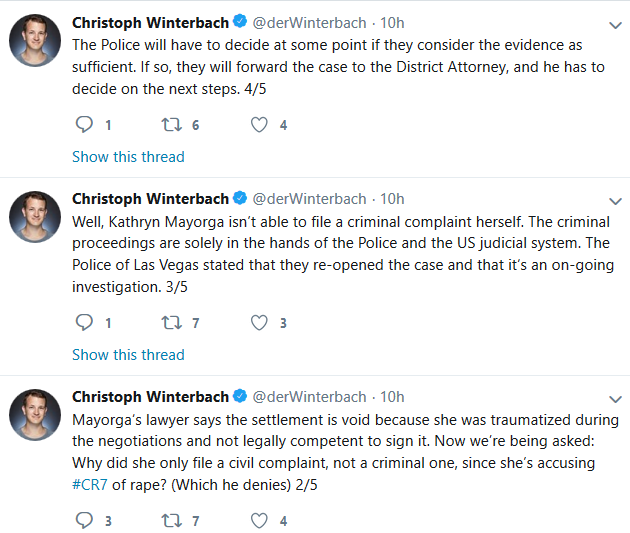630x533 pixels.
Task: Open the profile photo on the 4/5 tweet
Action: tap(35, 41)
